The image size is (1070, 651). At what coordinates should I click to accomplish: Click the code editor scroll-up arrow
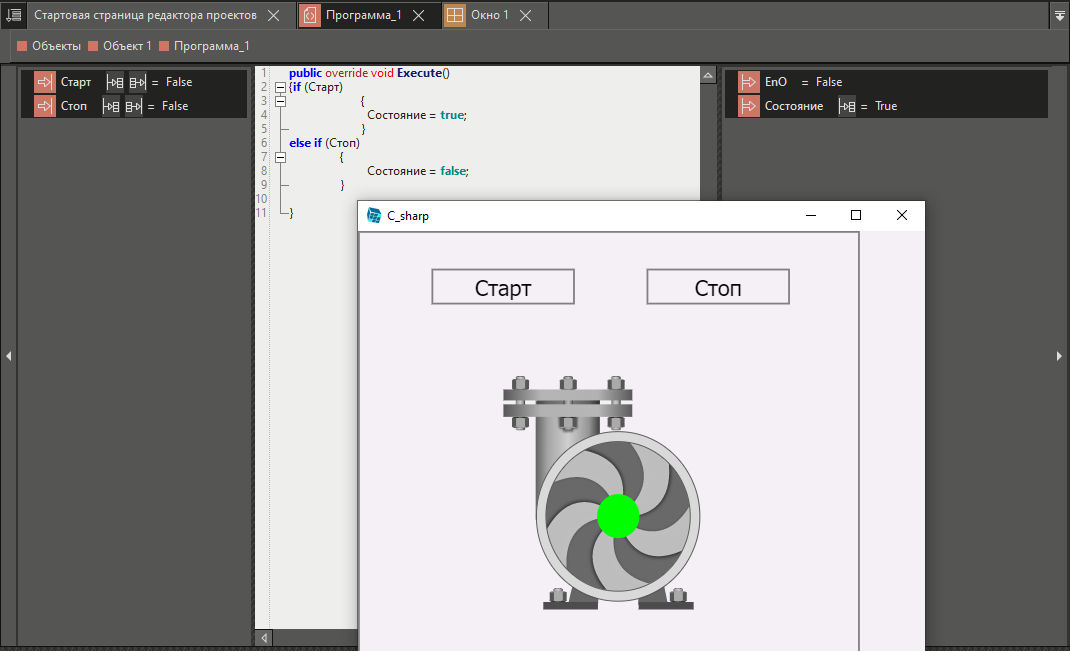(707, 77)
